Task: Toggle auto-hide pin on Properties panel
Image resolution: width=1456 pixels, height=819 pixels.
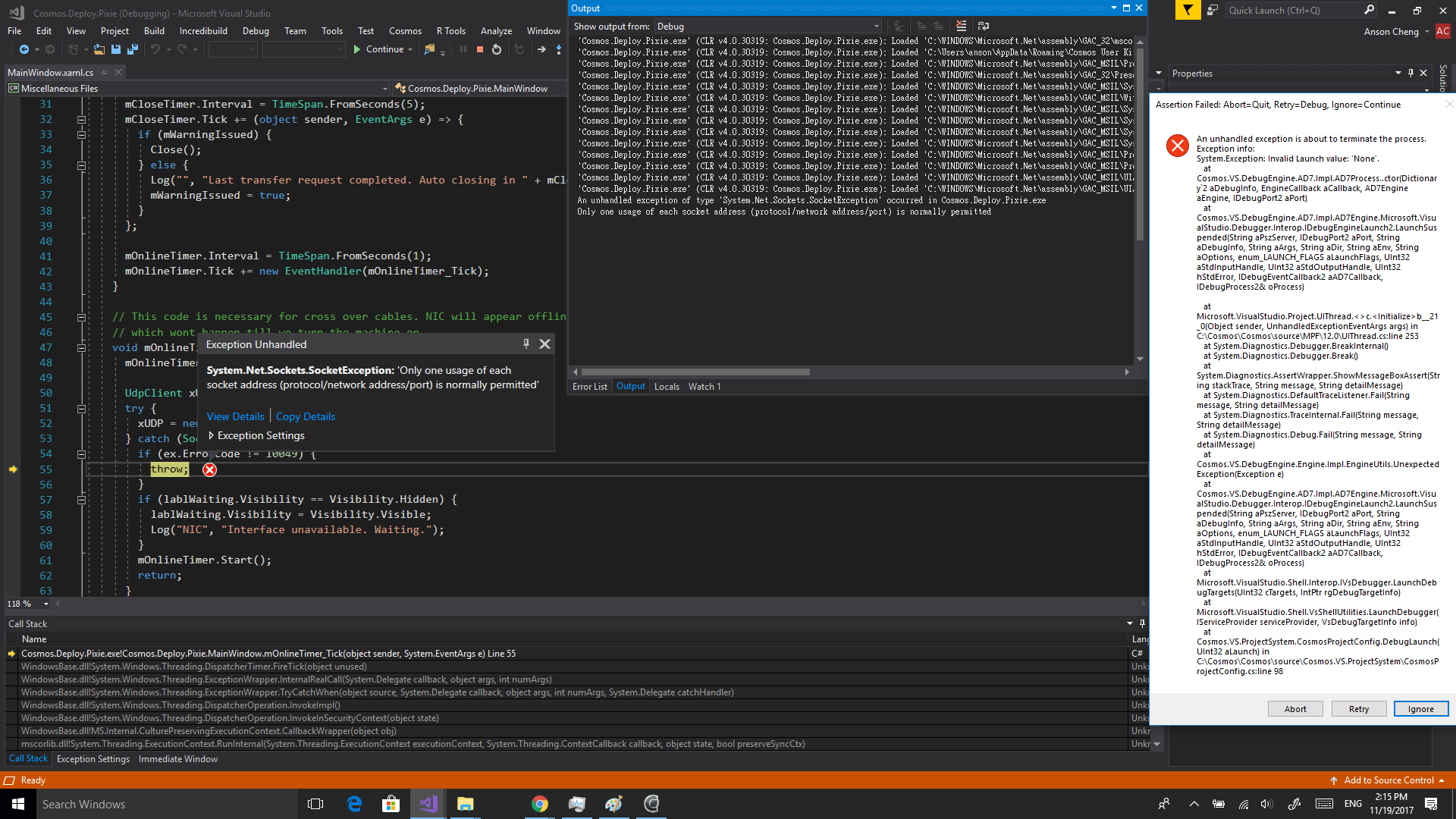Action: 1410,74
